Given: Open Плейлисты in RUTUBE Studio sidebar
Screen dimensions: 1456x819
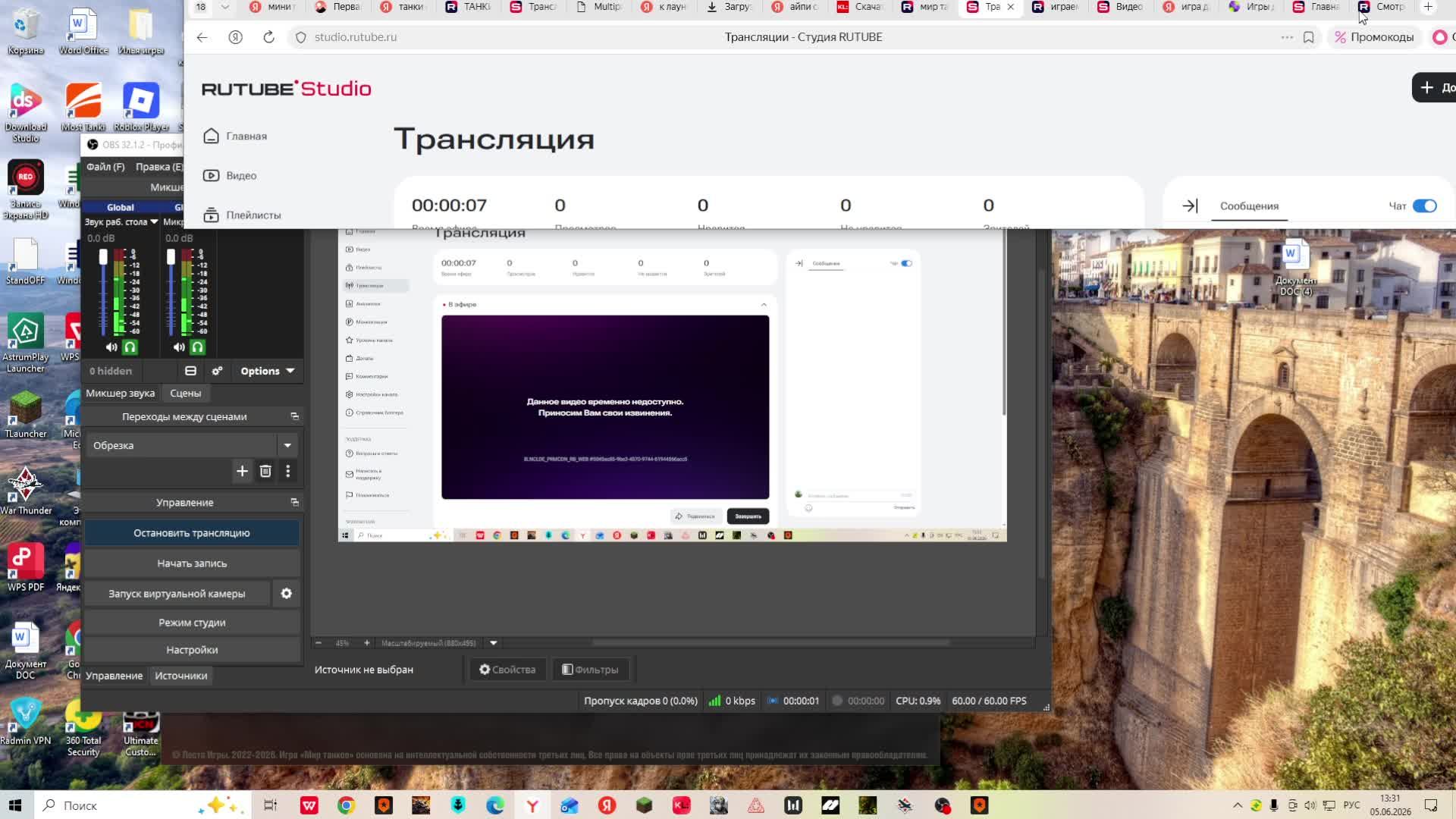Looking at the screenshot, I should point(243,215).
